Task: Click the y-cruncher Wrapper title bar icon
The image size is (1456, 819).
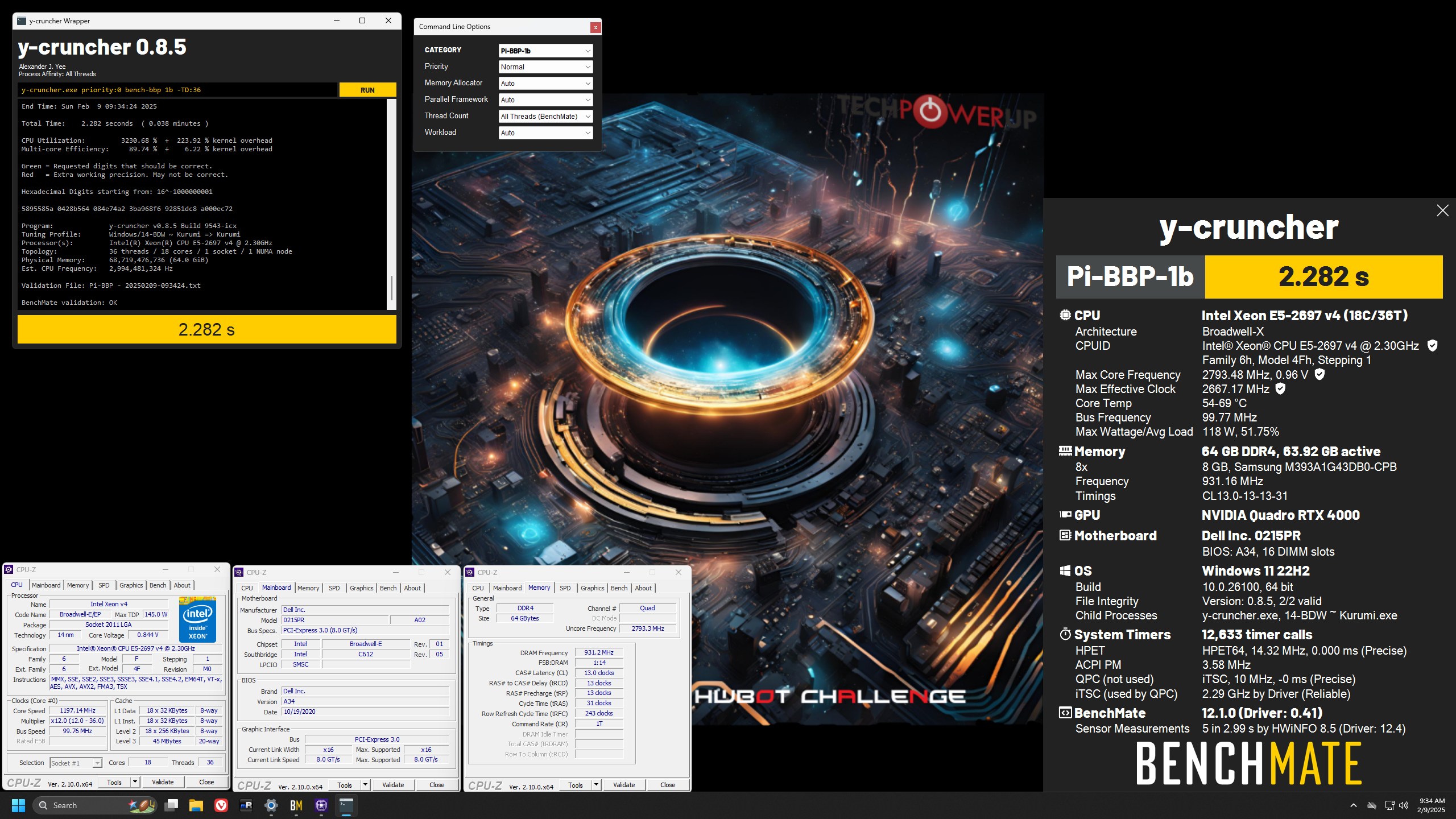Action: tap(22, 21)
